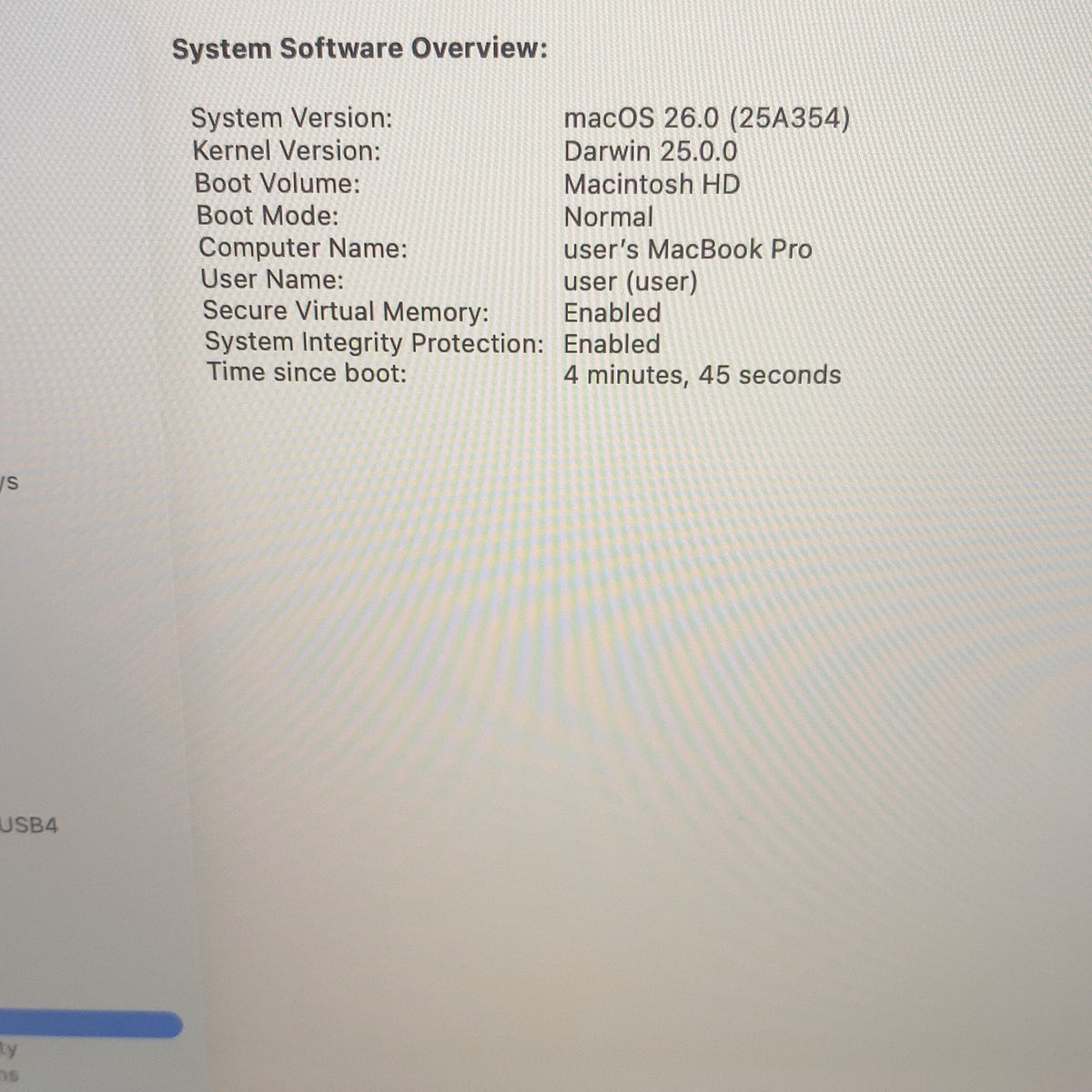The width and height of the screenshot is (1092, 1092).
Task: Click the value "macOS 26.0 (25A354)"
Action: click(707, 118)
